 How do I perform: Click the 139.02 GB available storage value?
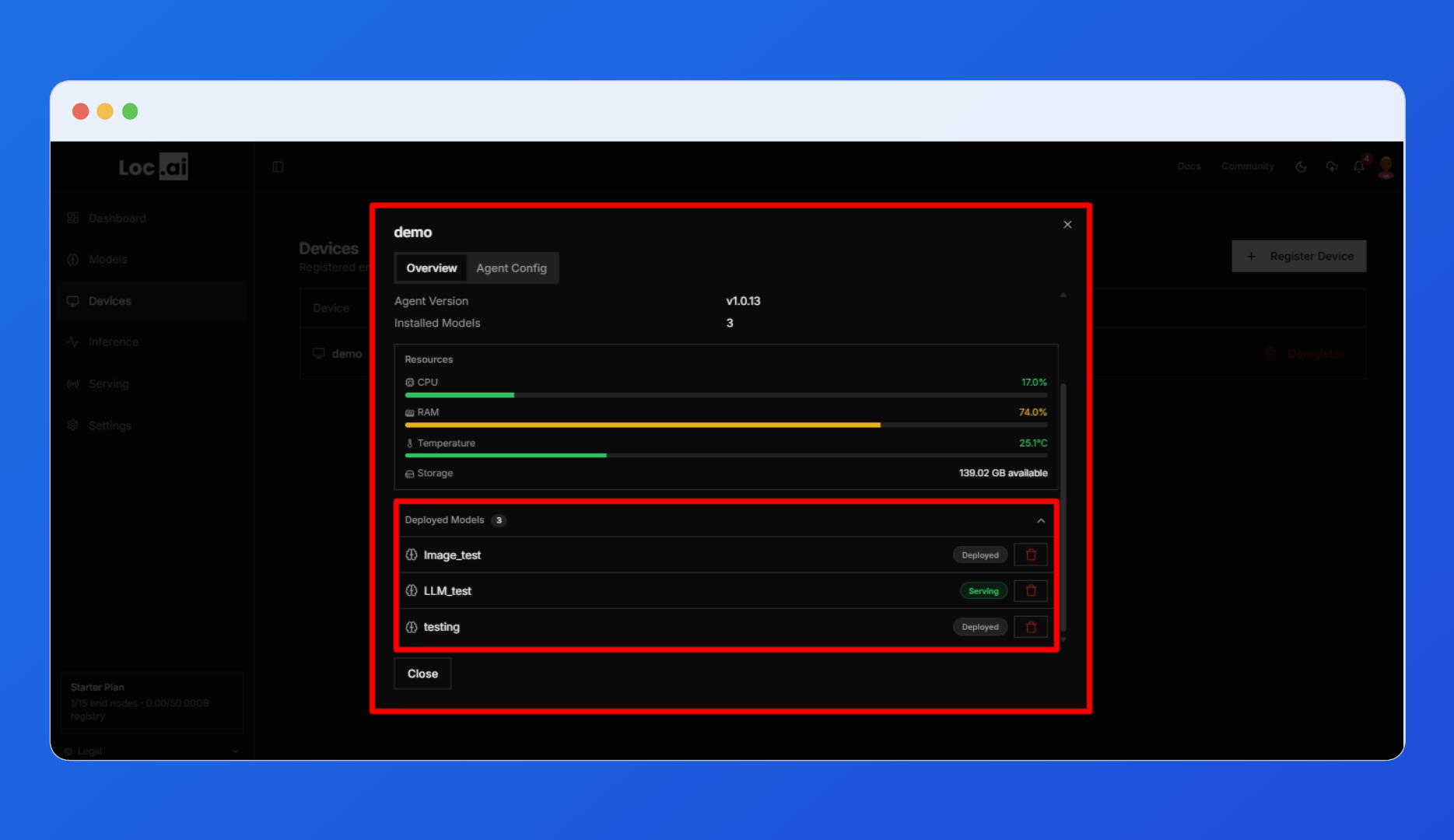pos(1003,473)
